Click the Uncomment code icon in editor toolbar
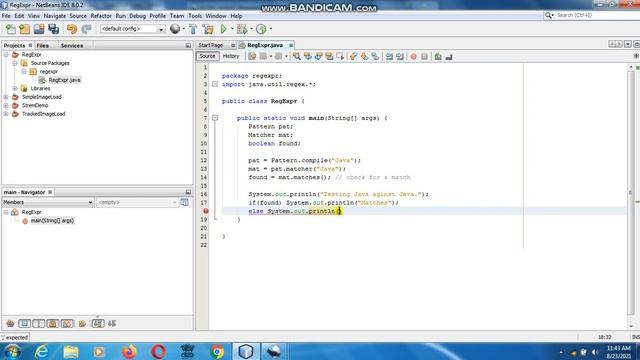 [x=449, y=56]
